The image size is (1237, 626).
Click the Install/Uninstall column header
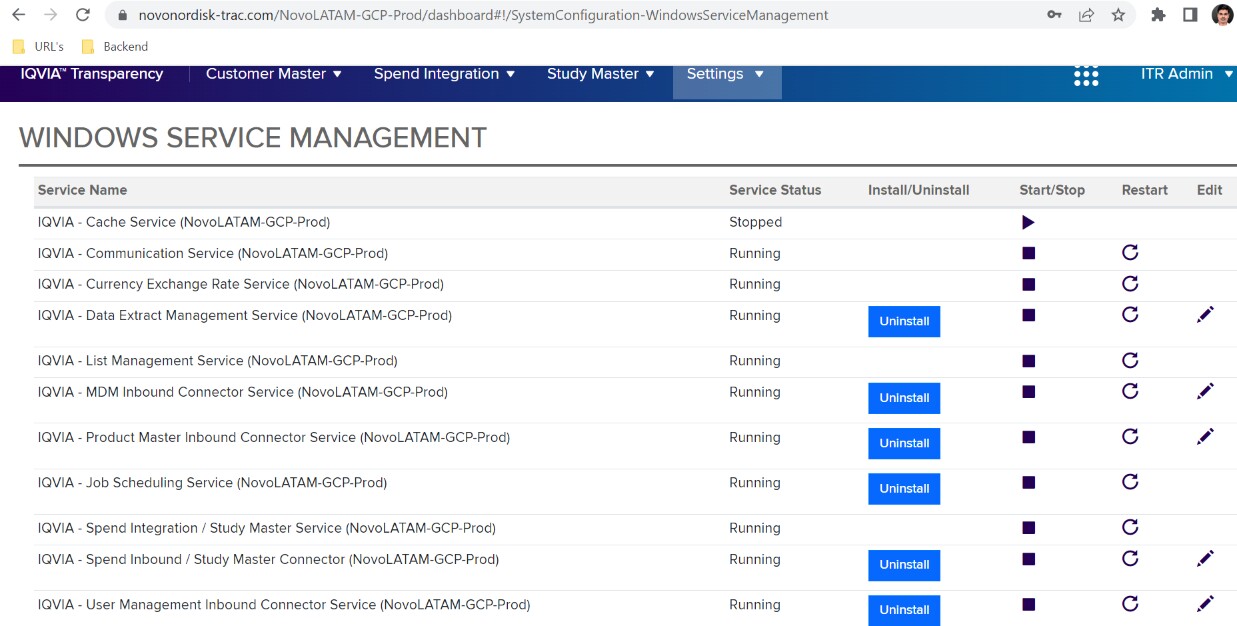coord(919,190)
